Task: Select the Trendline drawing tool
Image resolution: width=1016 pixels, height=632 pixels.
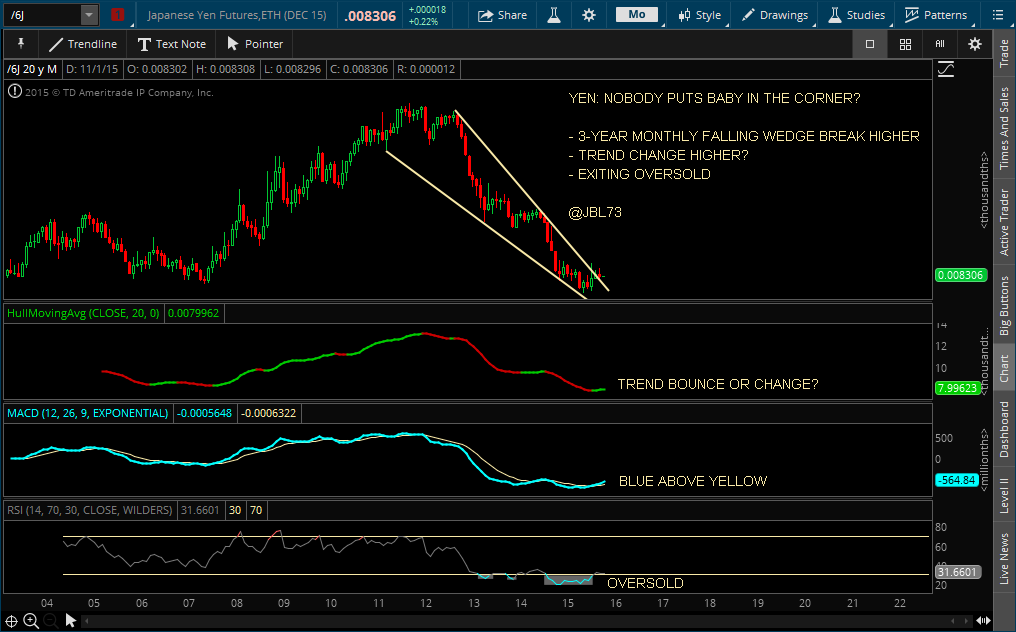Action: (x=83, y=44)
